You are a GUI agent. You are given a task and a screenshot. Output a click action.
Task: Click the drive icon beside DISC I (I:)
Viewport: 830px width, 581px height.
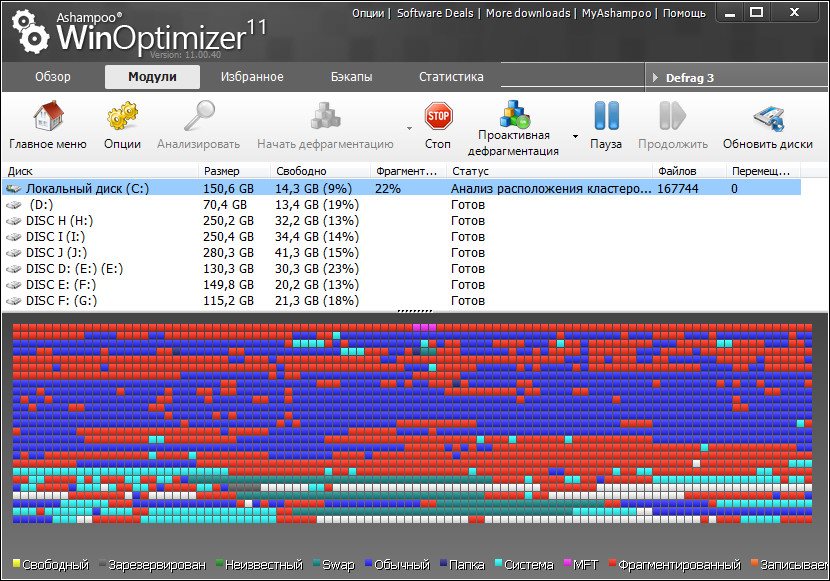pos(14,237)
